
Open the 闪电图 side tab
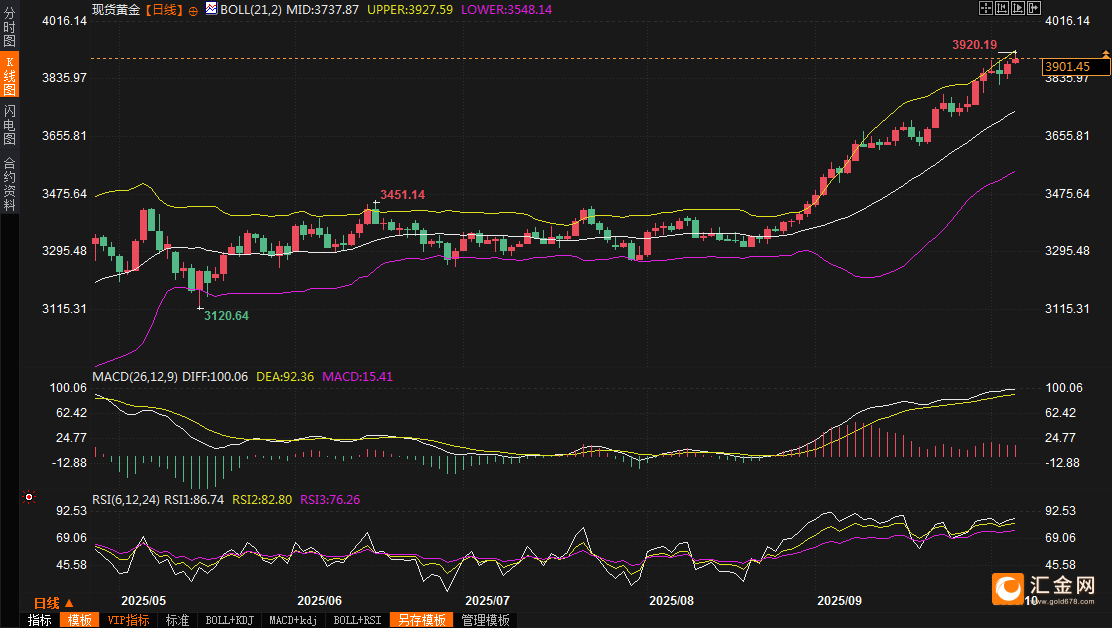[9, 123]
